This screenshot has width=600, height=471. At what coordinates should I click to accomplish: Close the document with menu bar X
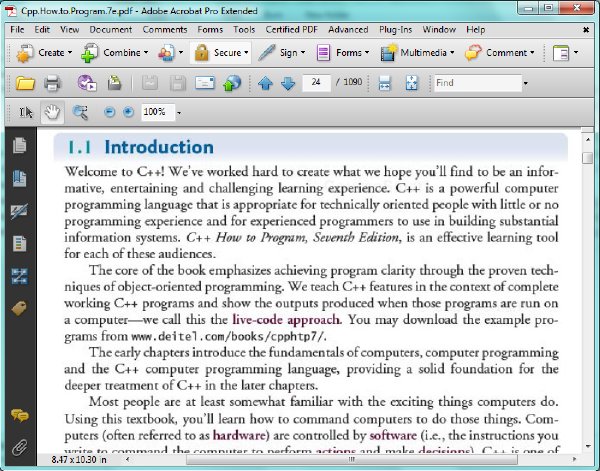click(586, 30)
